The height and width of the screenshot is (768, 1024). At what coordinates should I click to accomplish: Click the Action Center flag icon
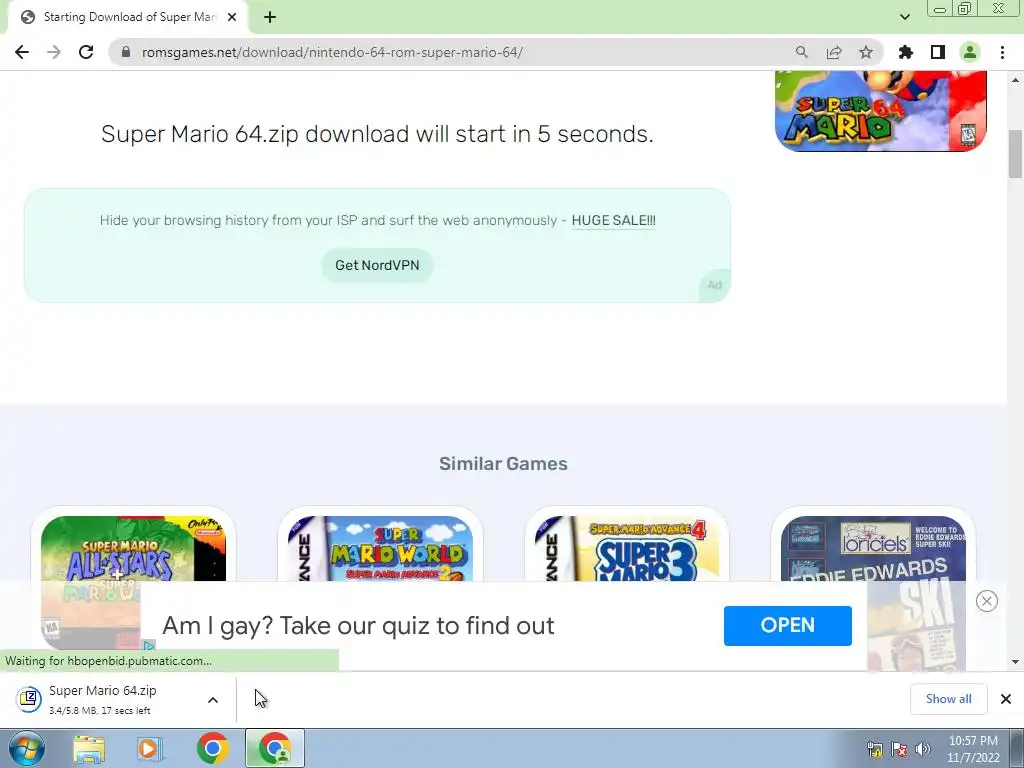(x=899, y=749)
